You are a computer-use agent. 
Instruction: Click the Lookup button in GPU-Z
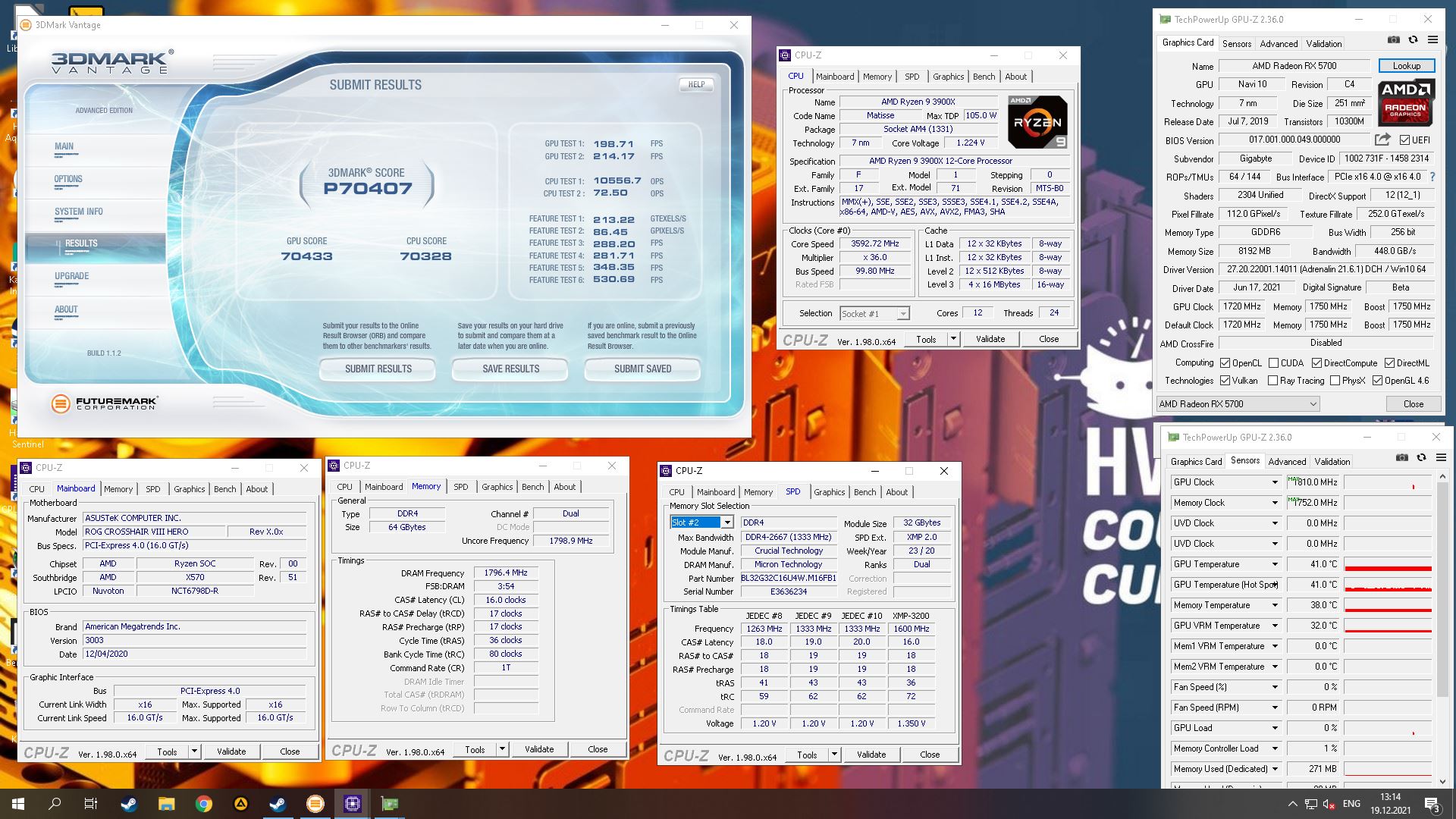1407,66
